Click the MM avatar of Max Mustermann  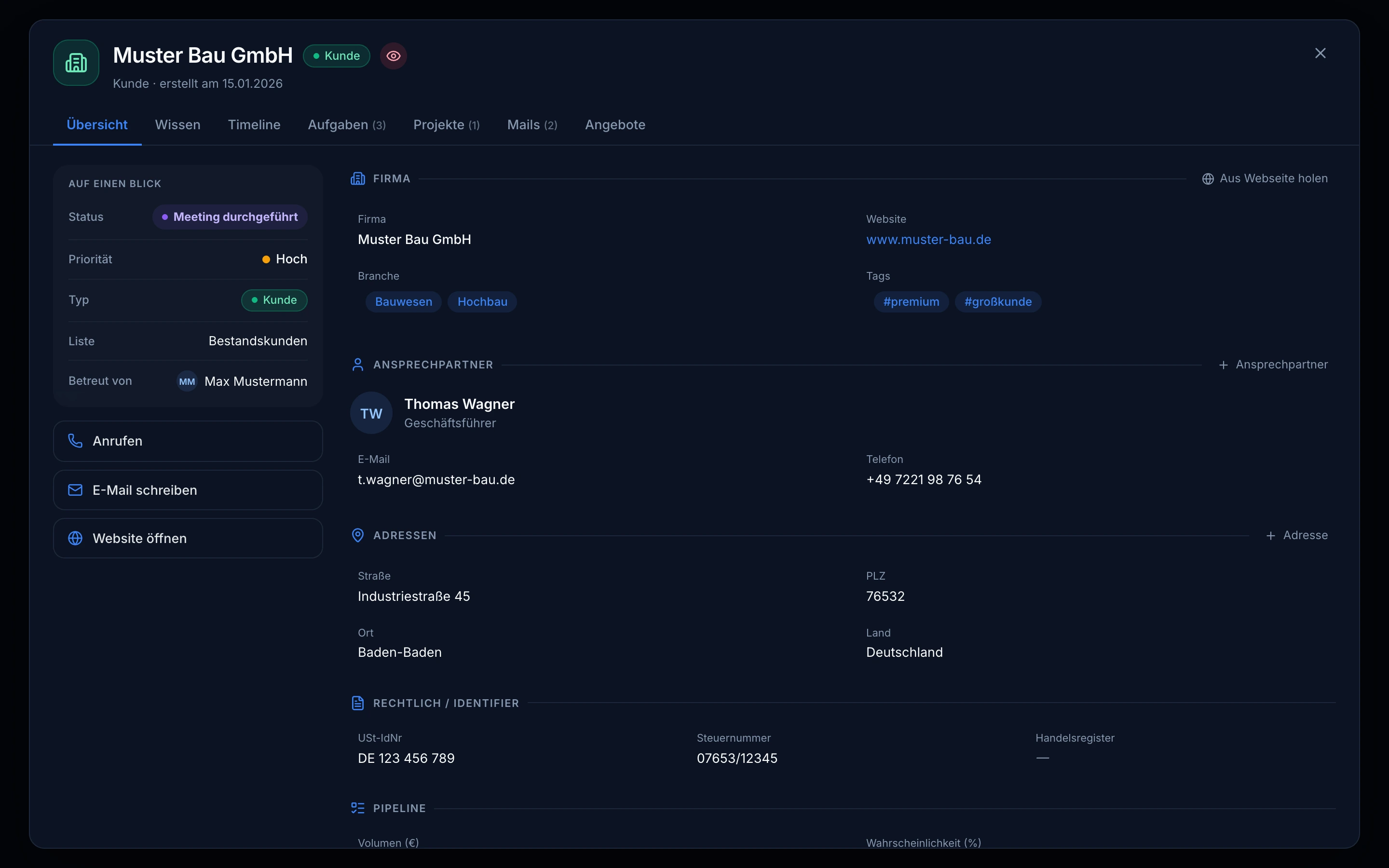[187, 381]
